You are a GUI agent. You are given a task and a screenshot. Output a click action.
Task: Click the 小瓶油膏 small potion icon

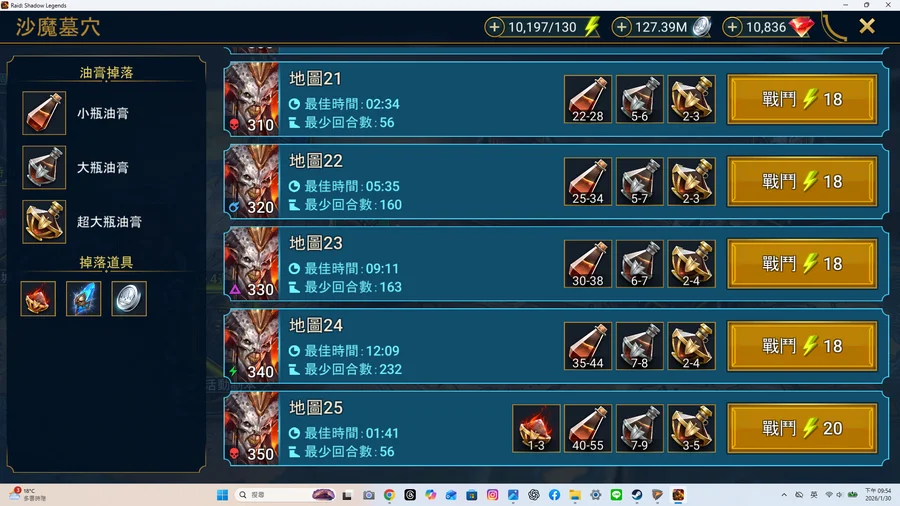pyautogui.click(x=44, y=113)
